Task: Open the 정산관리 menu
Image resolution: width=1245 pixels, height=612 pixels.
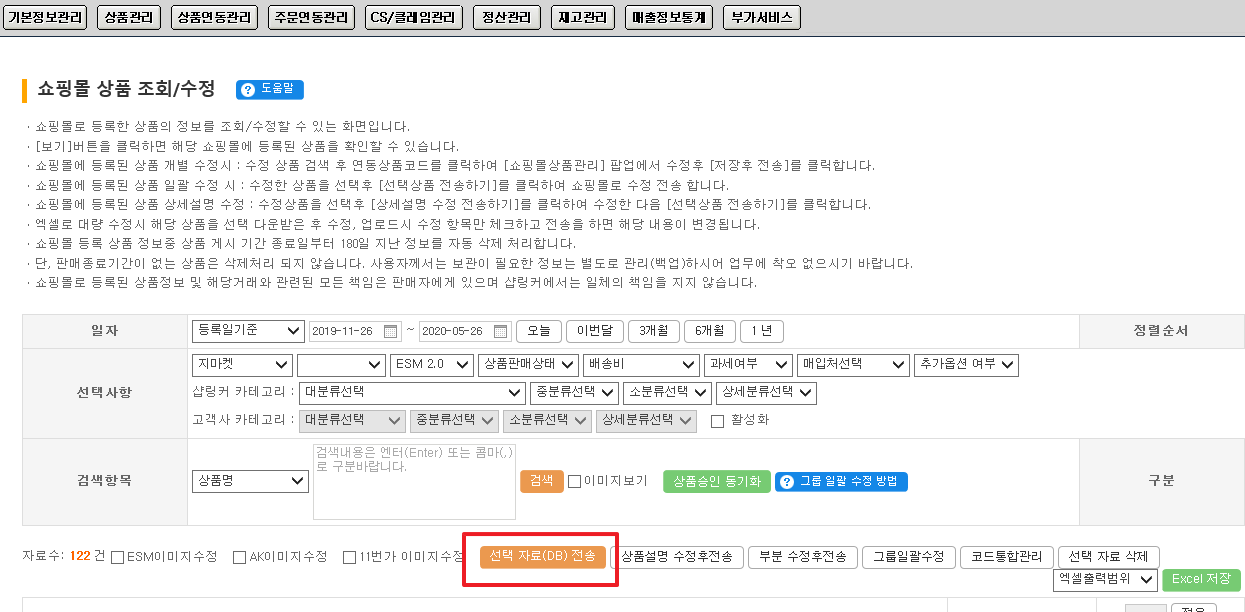Action: (506, 17)
